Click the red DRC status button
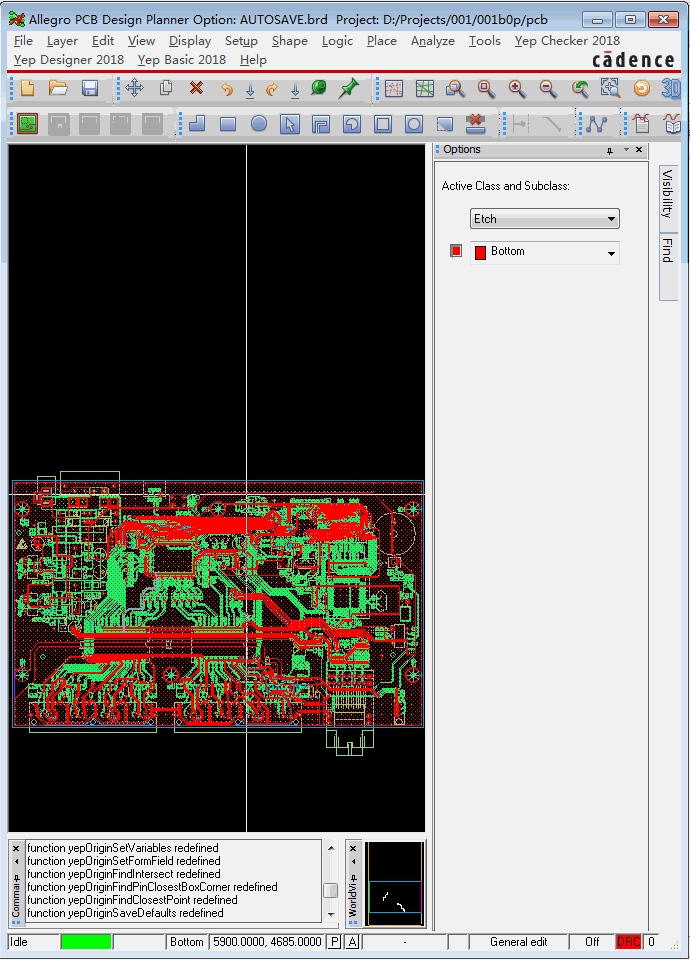690x960 pixels. pyautogui.click(x=628, y=942)
